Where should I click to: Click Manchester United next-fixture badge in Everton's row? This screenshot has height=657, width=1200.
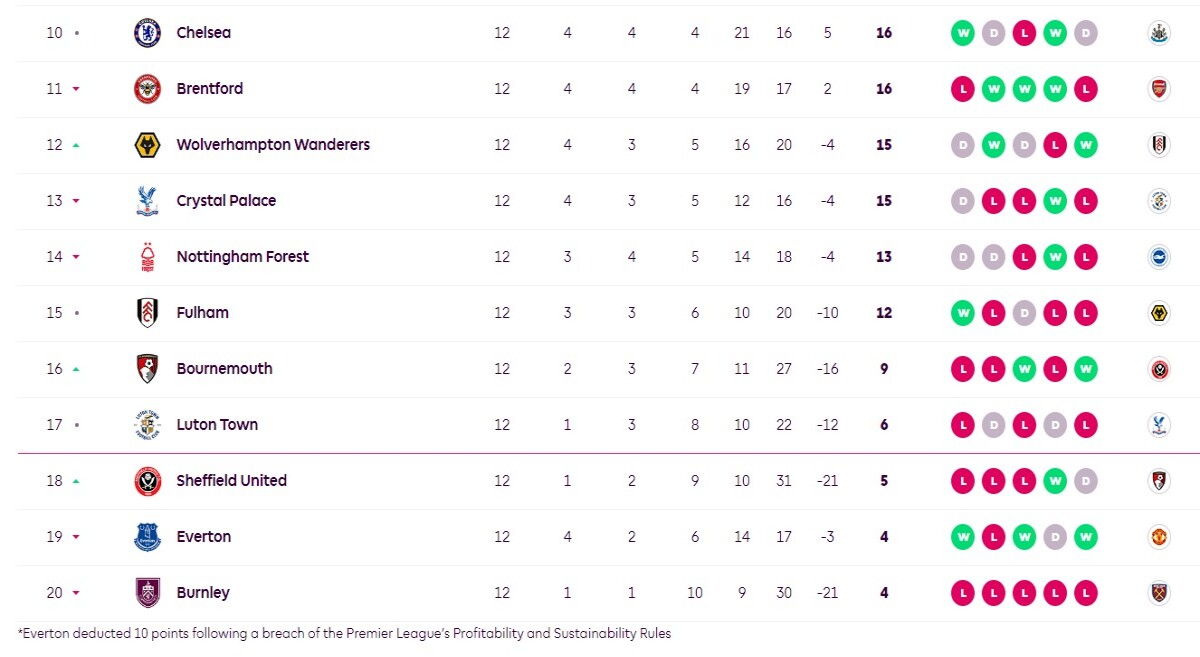coord(1159,537)
